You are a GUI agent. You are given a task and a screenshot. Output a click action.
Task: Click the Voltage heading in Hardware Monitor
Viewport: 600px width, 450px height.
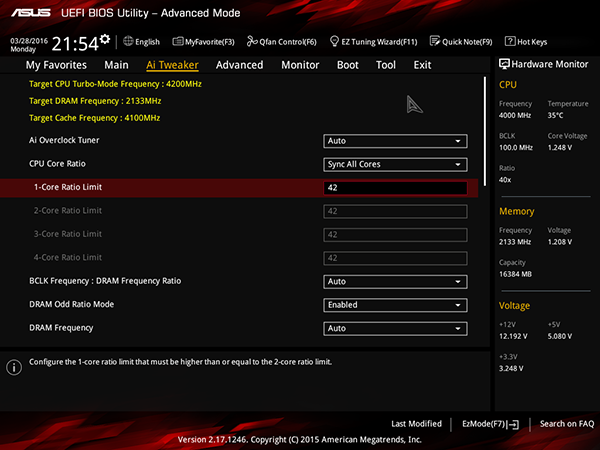coord(514,306)
